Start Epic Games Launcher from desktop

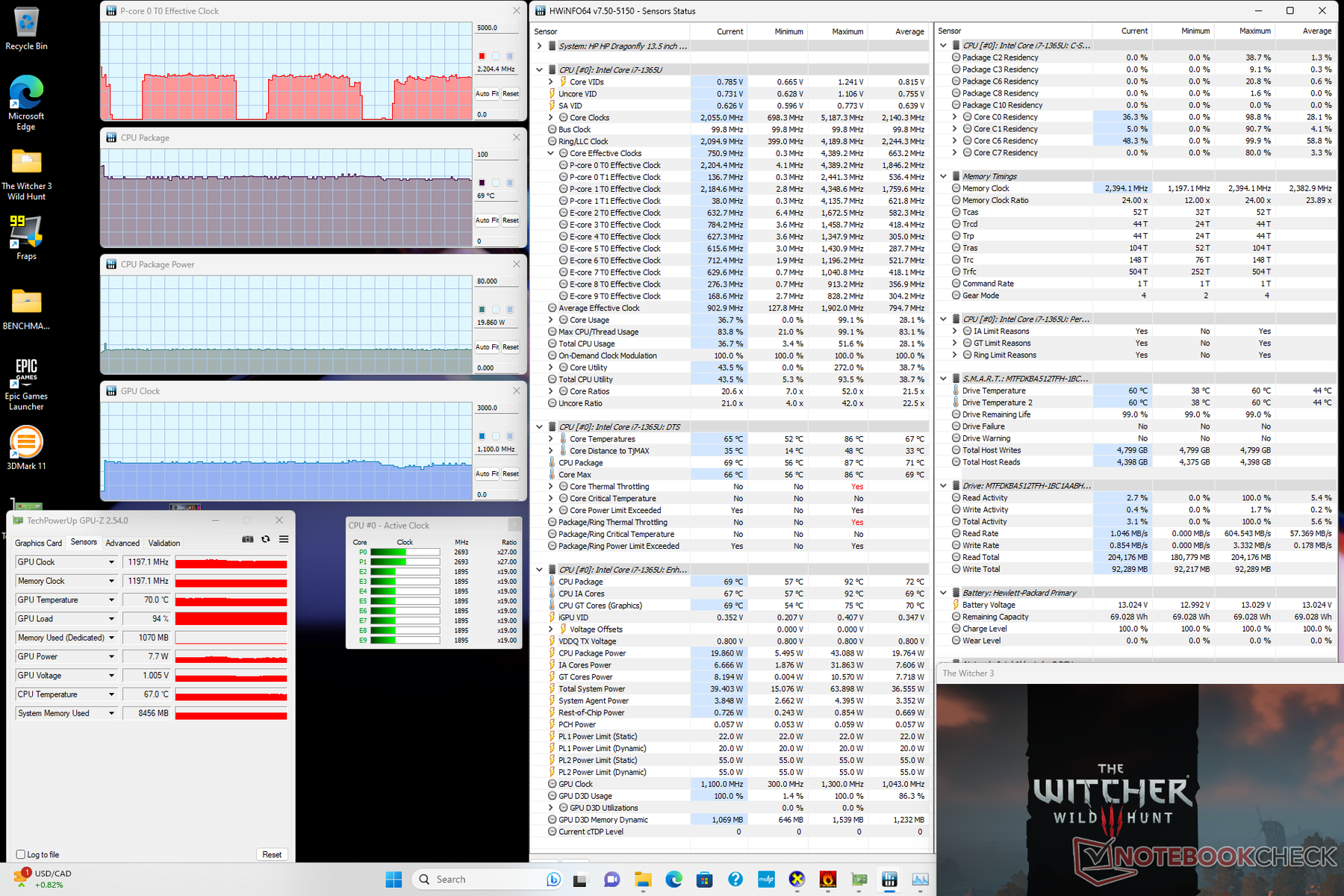point(26,384)
